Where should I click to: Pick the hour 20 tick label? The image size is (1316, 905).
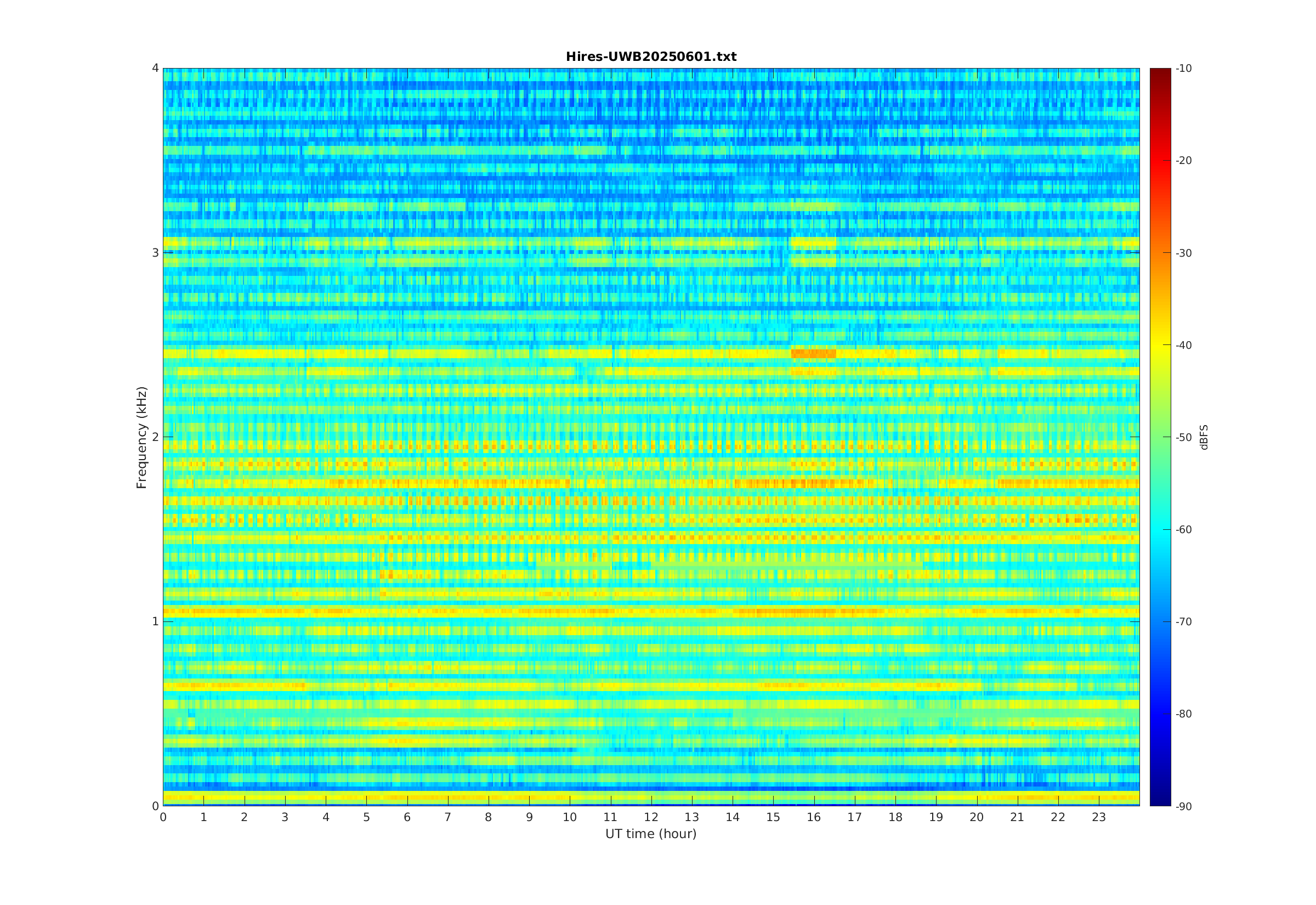[x=977, y=818]
